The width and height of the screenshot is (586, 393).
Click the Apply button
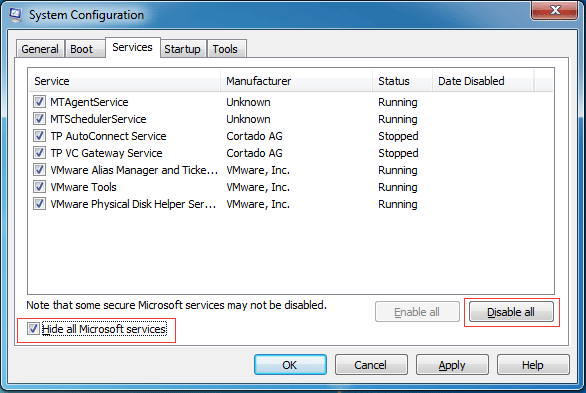click(x=452, y=365)
